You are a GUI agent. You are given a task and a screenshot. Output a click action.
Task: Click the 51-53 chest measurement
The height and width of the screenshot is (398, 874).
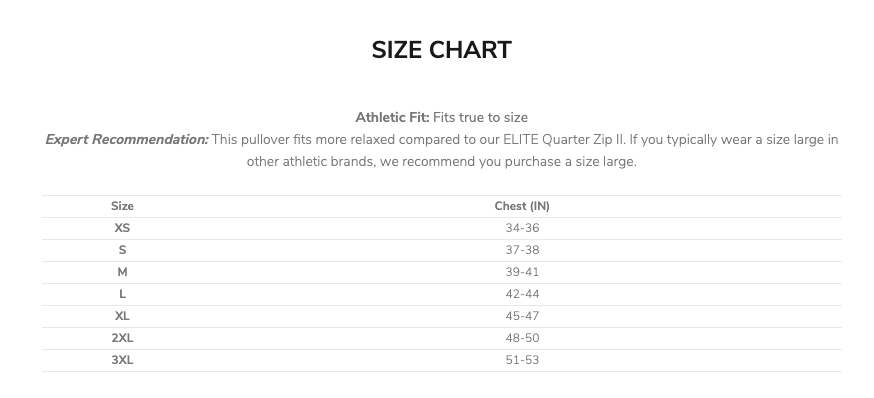(522, 360)
